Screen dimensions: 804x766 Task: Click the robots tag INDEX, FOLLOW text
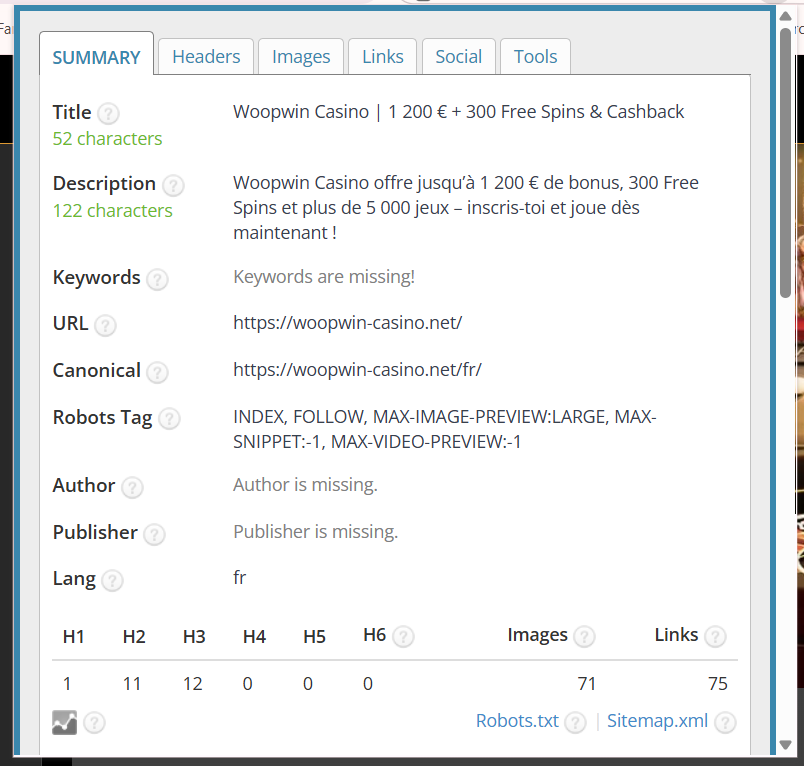(445, 430)
